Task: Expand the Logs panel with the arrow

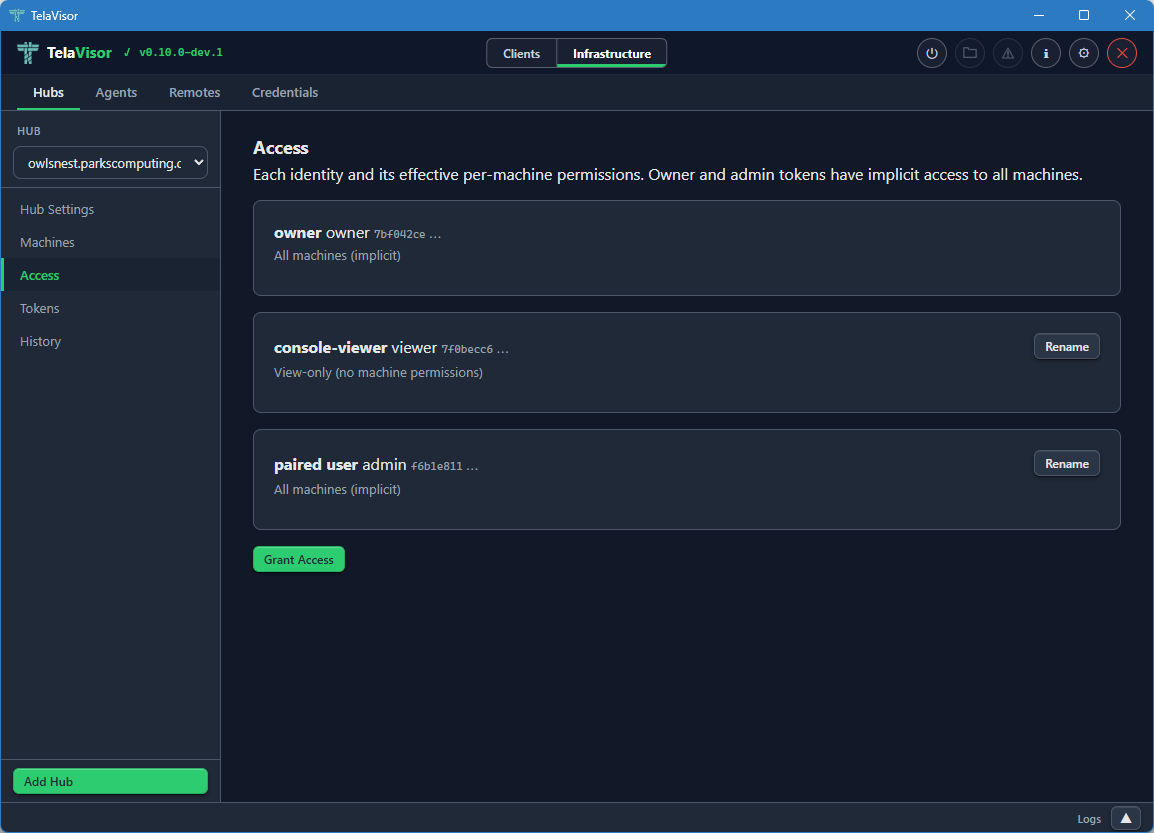Action: pos(1125,818)
